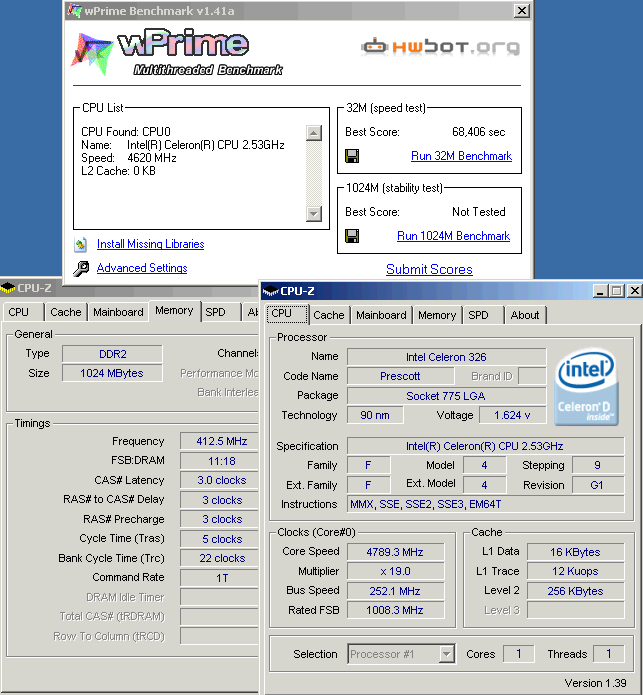Click the Voltage value 1.624 v

512,415
